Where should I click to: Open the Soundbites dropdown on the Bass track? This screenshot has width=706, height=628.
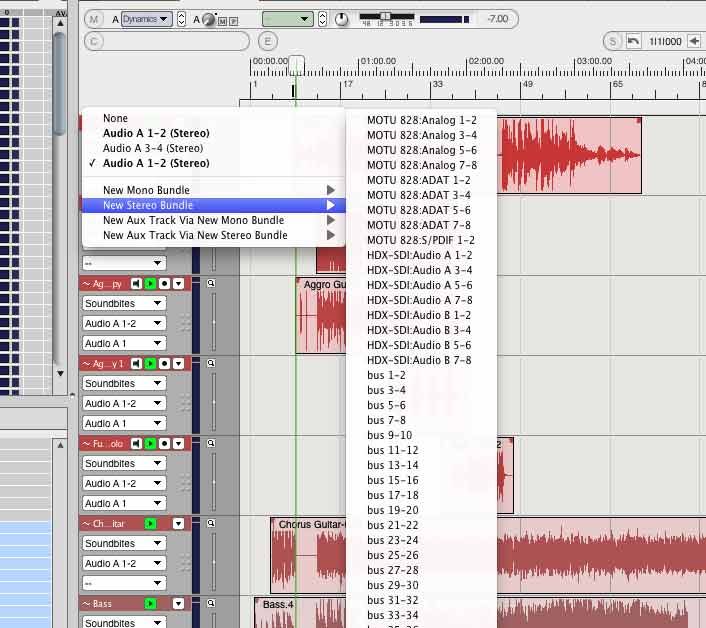coord(124,623)
